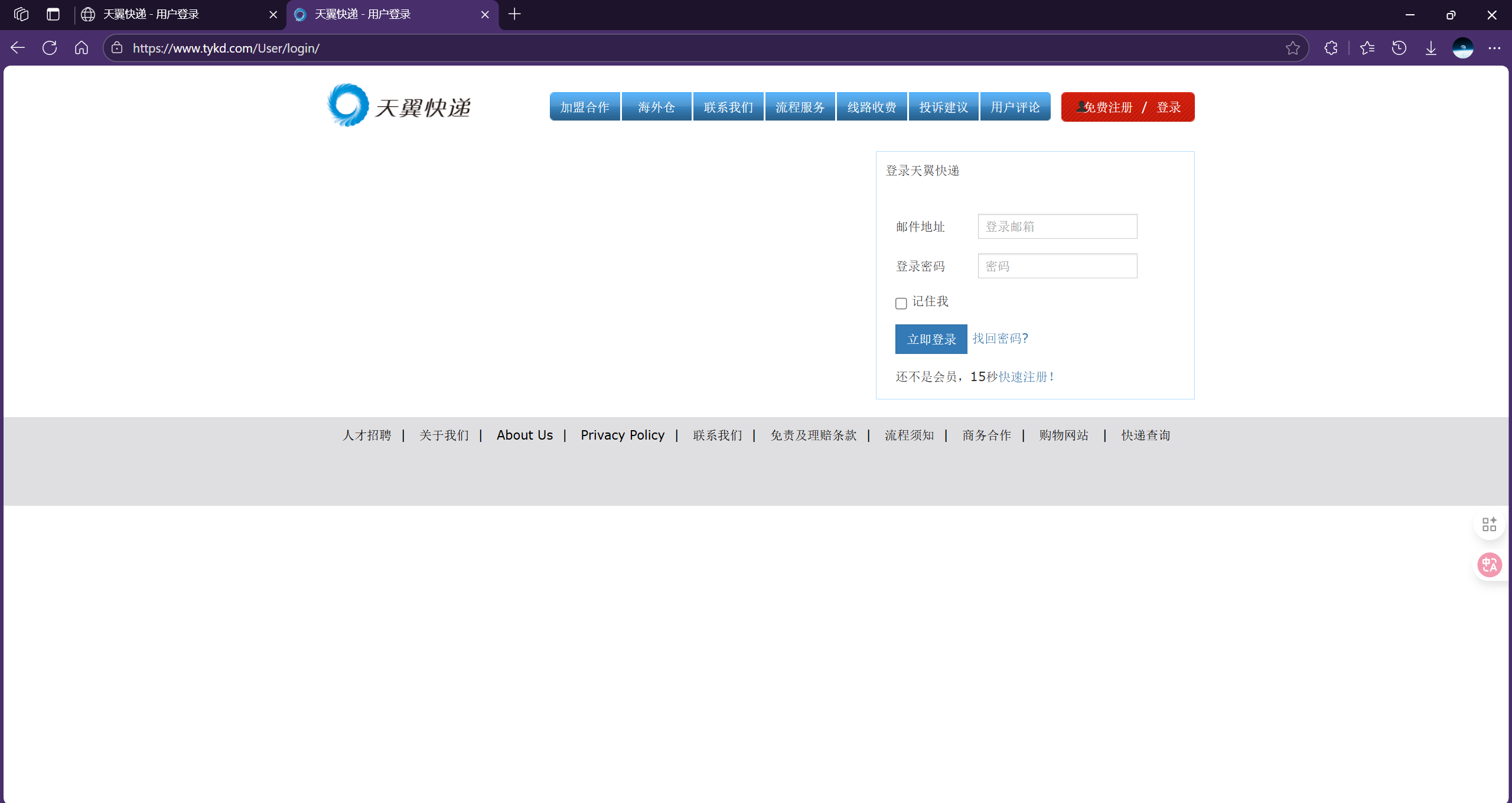Open the downloads icon
The image size is (1512, 803).
[x=1431, y=48]
